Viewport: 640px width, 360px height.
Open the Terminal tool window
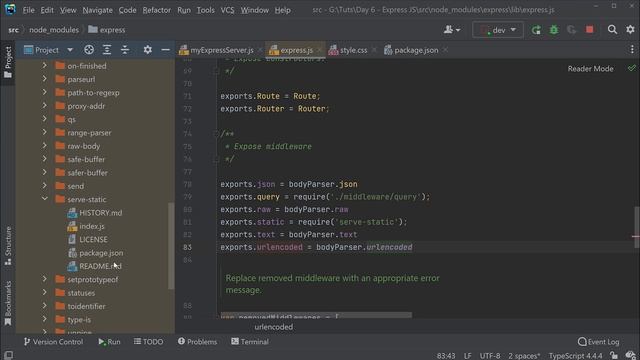tap(249, 342)
